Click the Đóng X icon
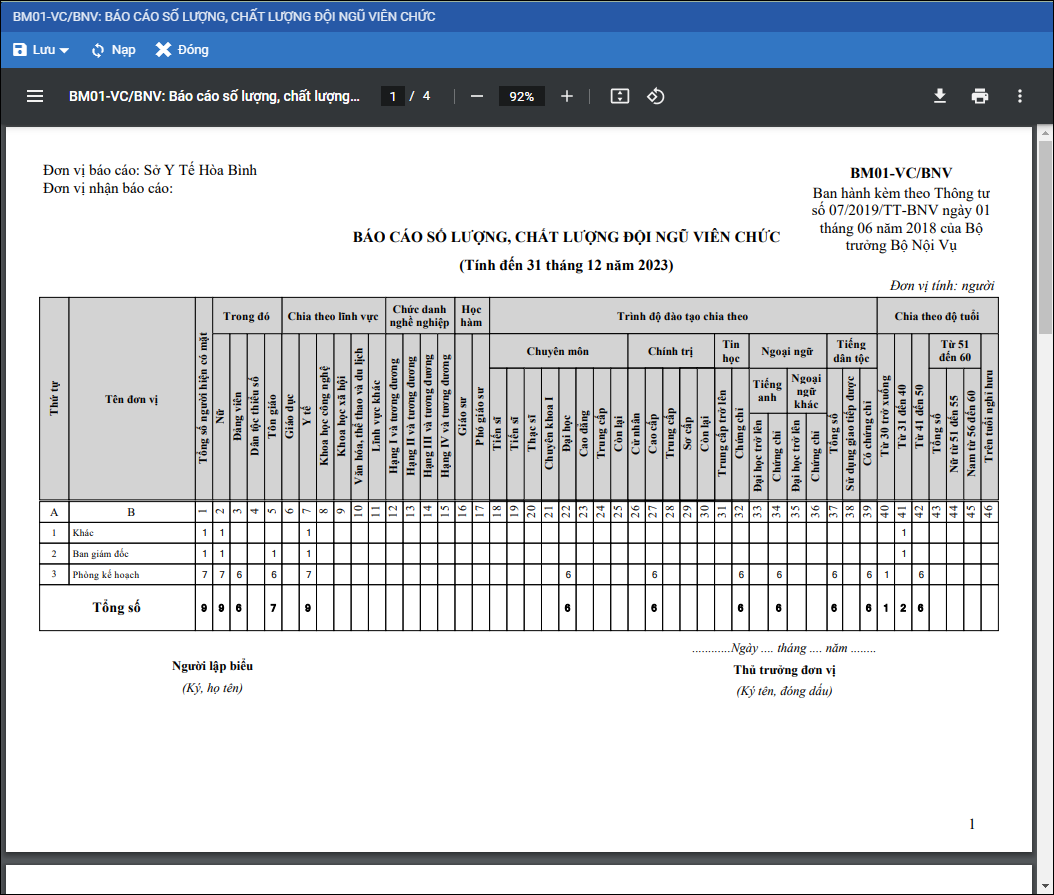Screen dimensions: 1054x895 pos(164,50)
